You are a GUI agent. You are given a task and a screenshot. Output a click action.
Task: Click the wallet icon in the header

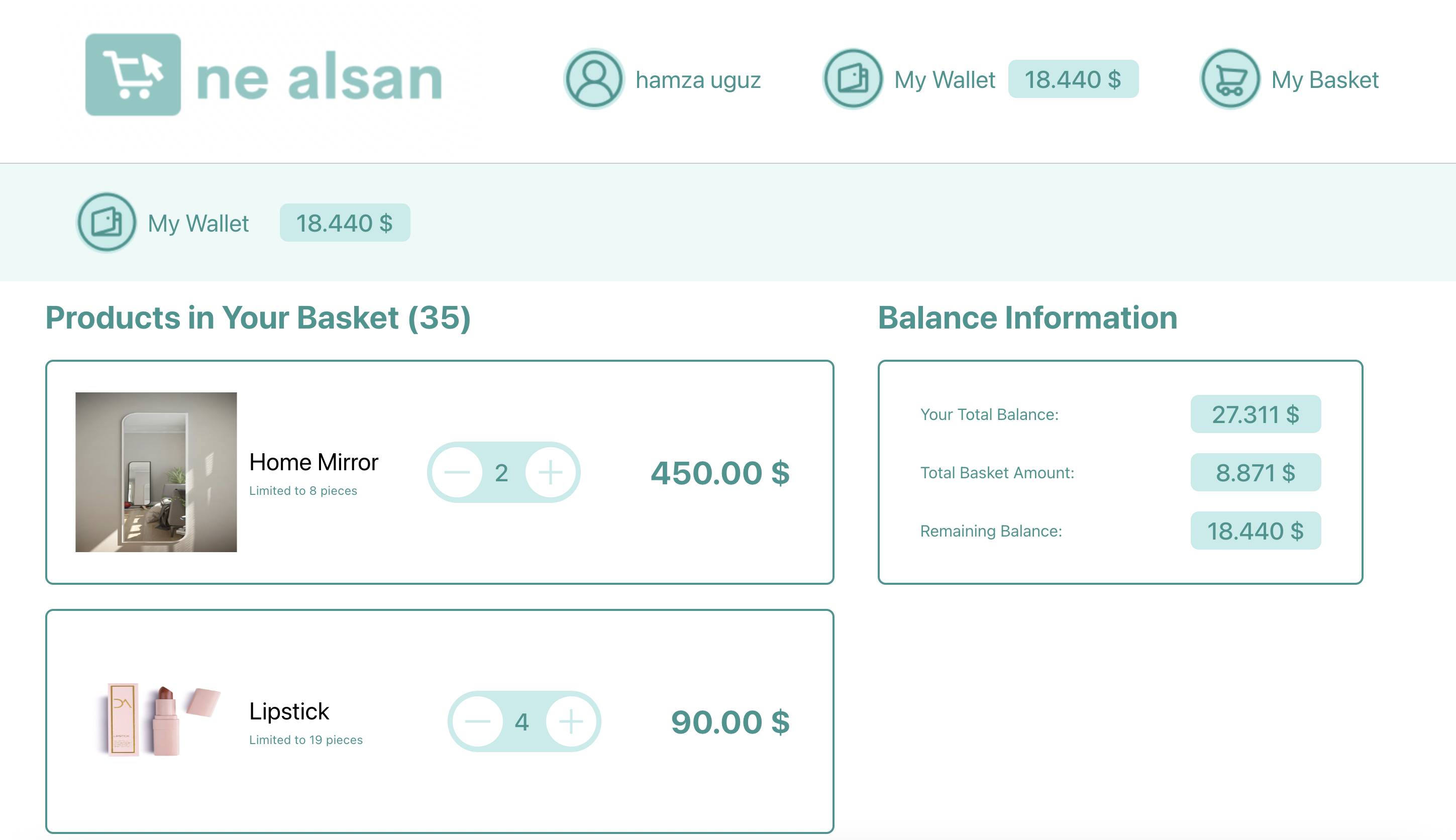click(x=853, y=79)
